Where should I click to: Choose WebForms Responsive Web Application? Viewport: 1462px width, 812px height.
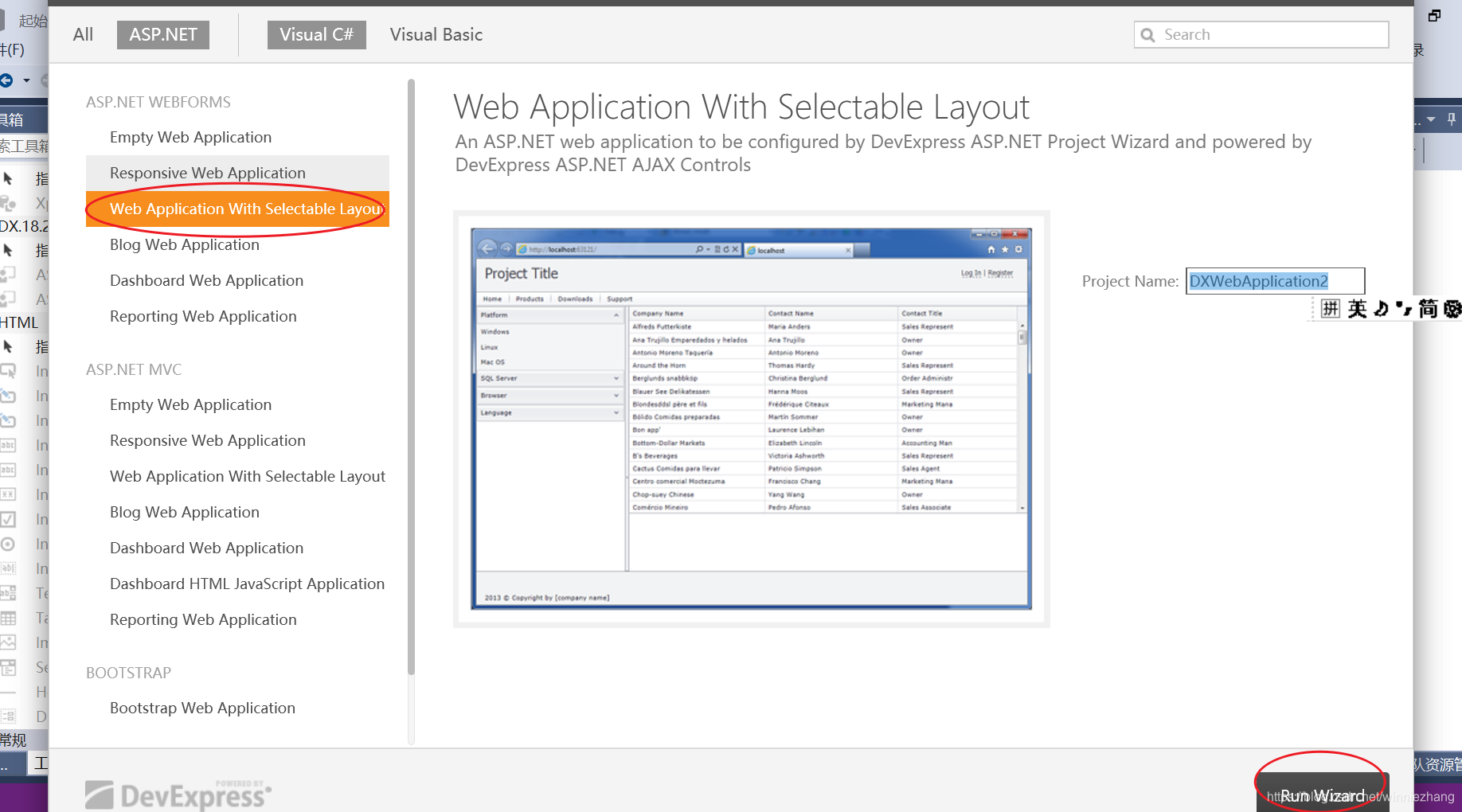237,173
